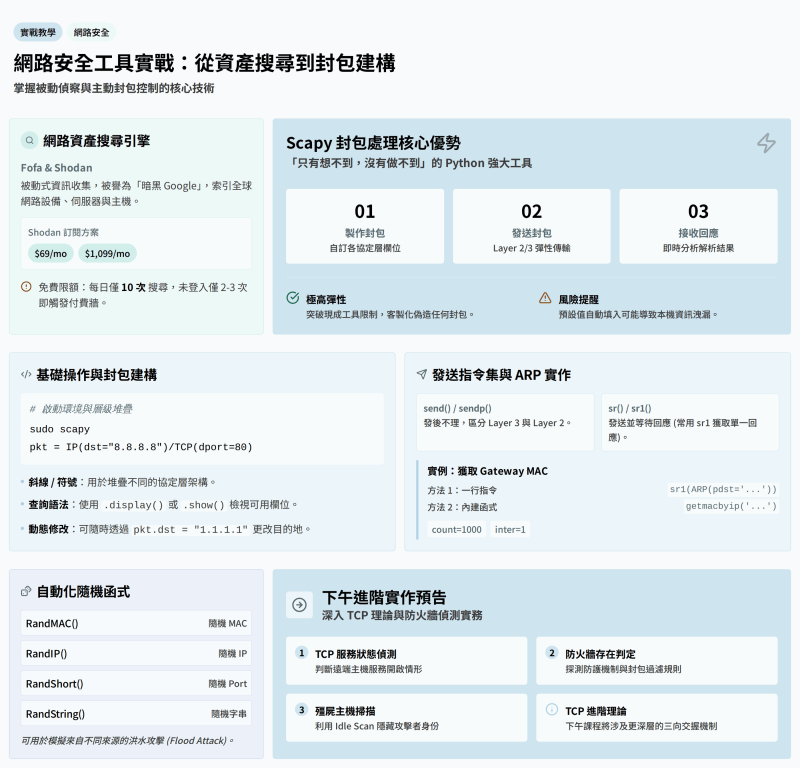Click the pkt.dst = "1.1.1.1" inline code

(191, 530)
